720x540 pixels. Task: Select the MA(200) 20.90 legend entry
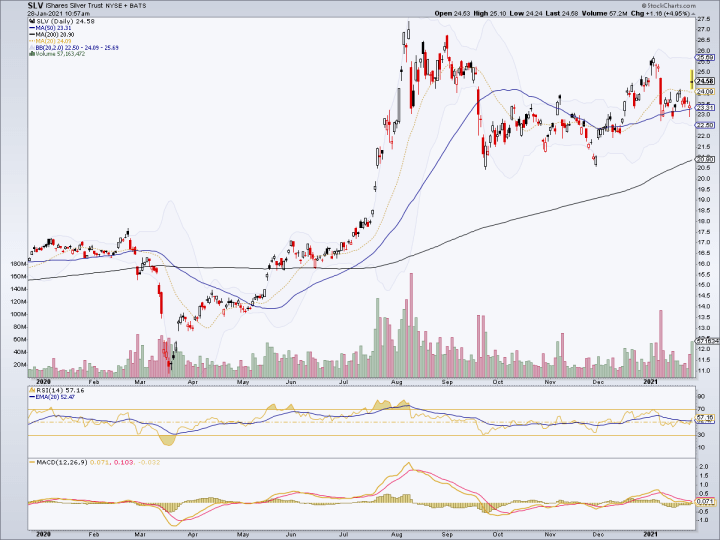[x=52, y=34]
